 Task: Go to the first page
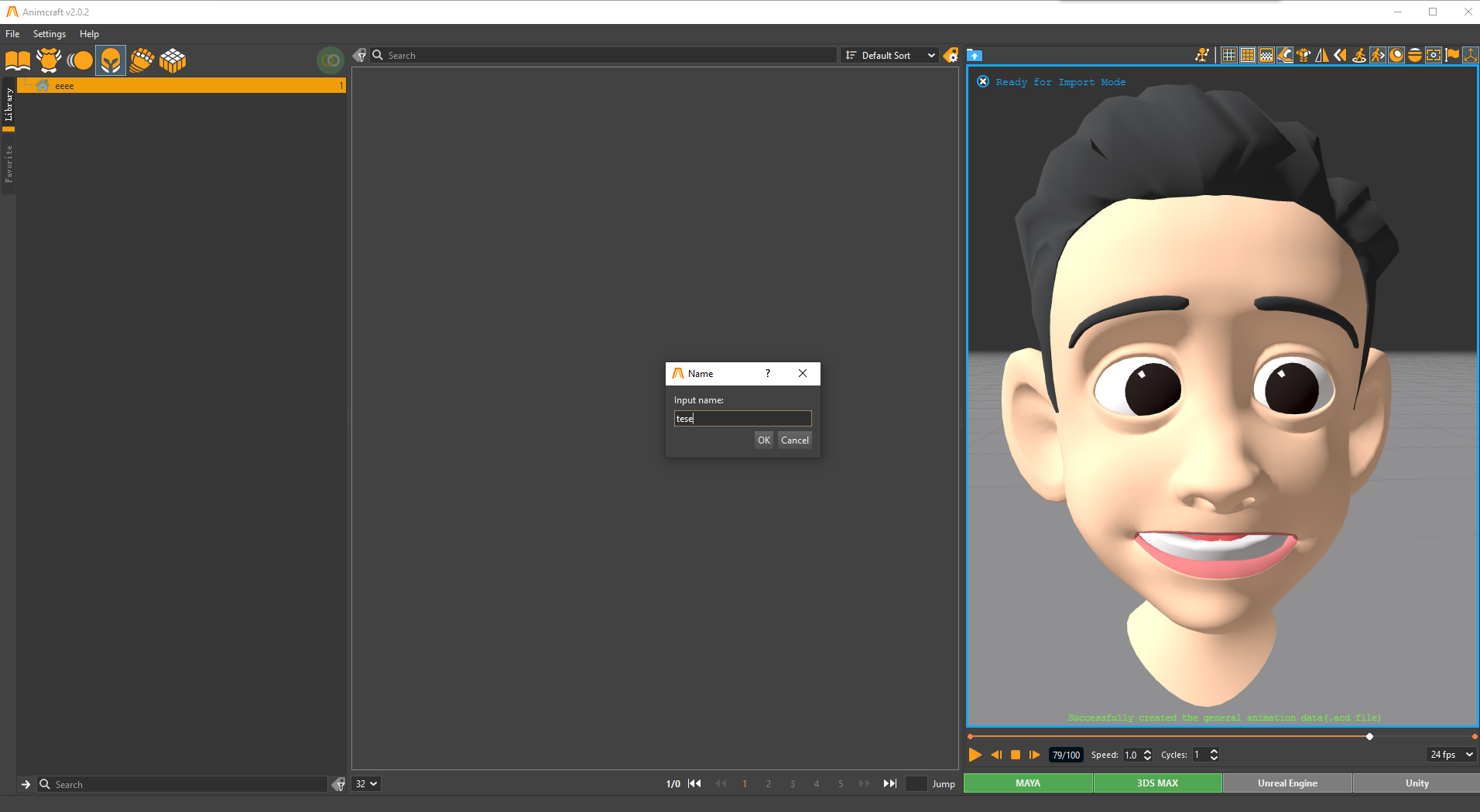pos(694,783)
